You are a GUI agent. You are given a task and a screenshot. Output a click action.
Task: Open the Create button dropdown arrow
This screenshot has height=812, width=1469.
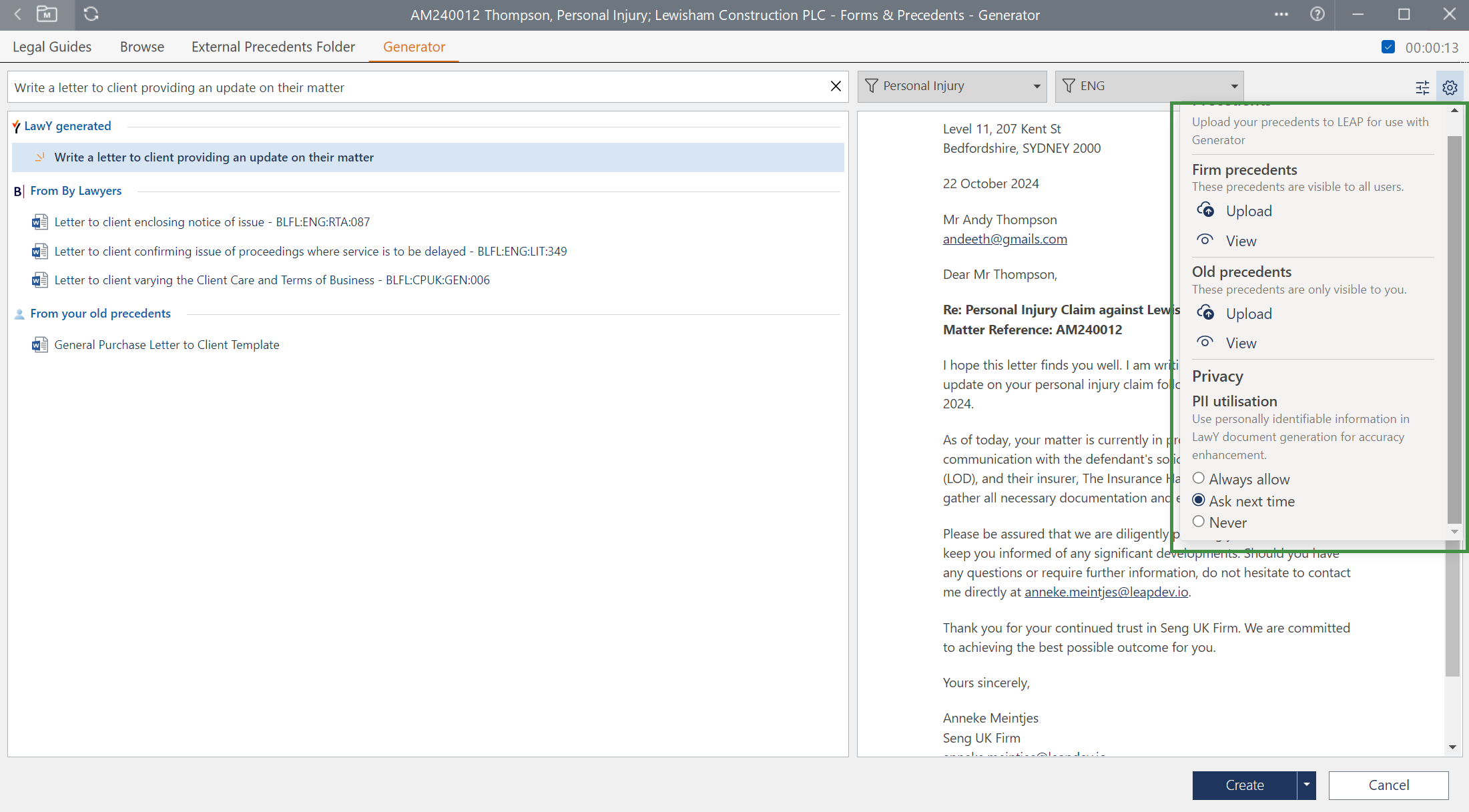[1306, 785]
